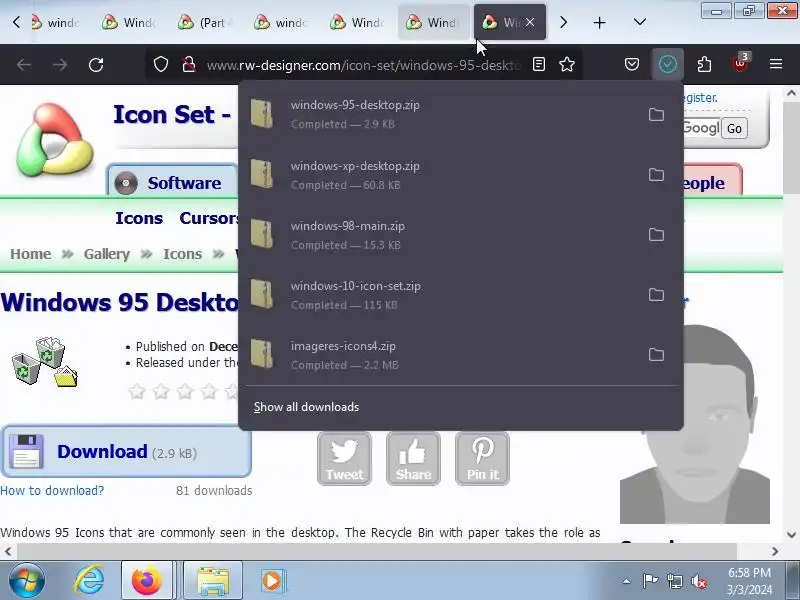Viewport: 800px width, 600px height.
Task: View site security lock information
Action: tap(189, 65)
